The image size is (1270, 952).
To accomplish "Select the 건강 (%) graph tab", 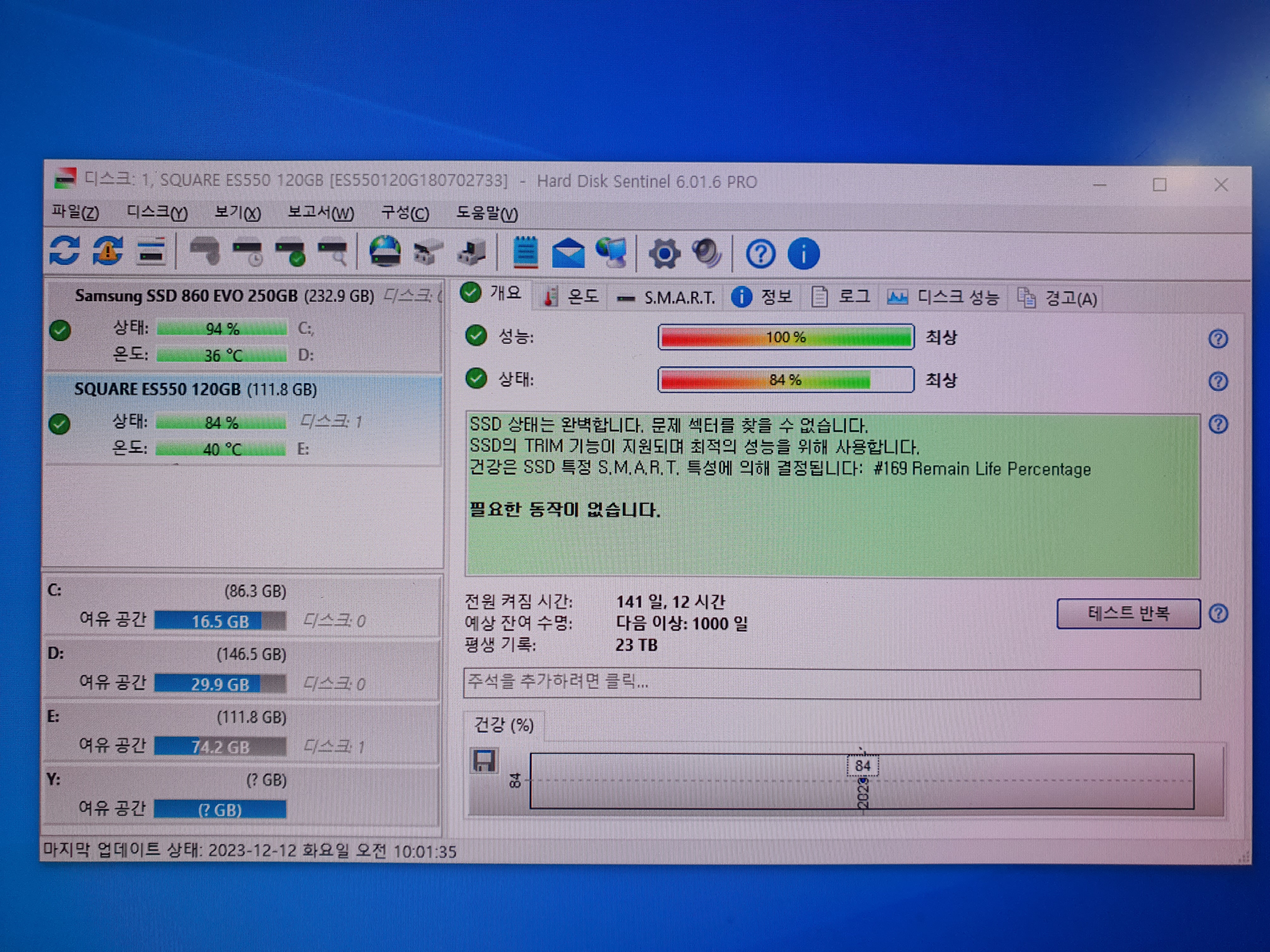I will point(504,725).
